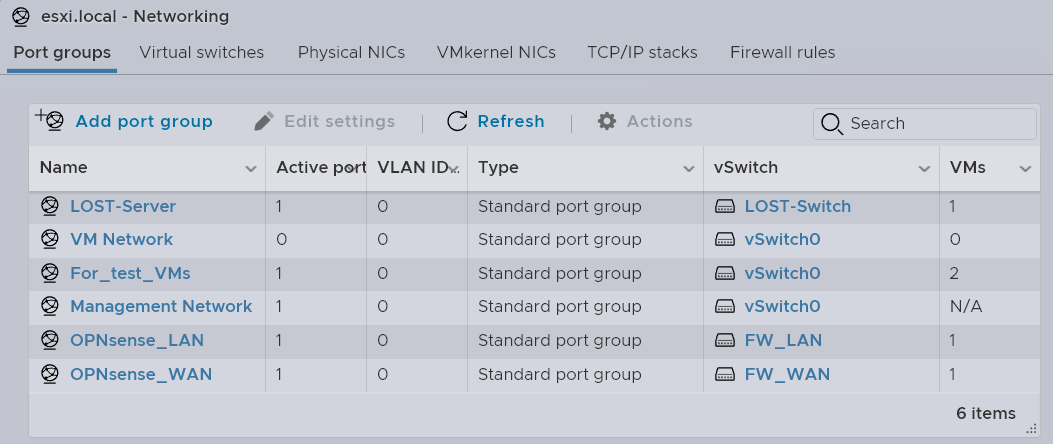Open the Name column dropdown arrow
This screenshot has height=444, width=1053.
pos(251,169)
